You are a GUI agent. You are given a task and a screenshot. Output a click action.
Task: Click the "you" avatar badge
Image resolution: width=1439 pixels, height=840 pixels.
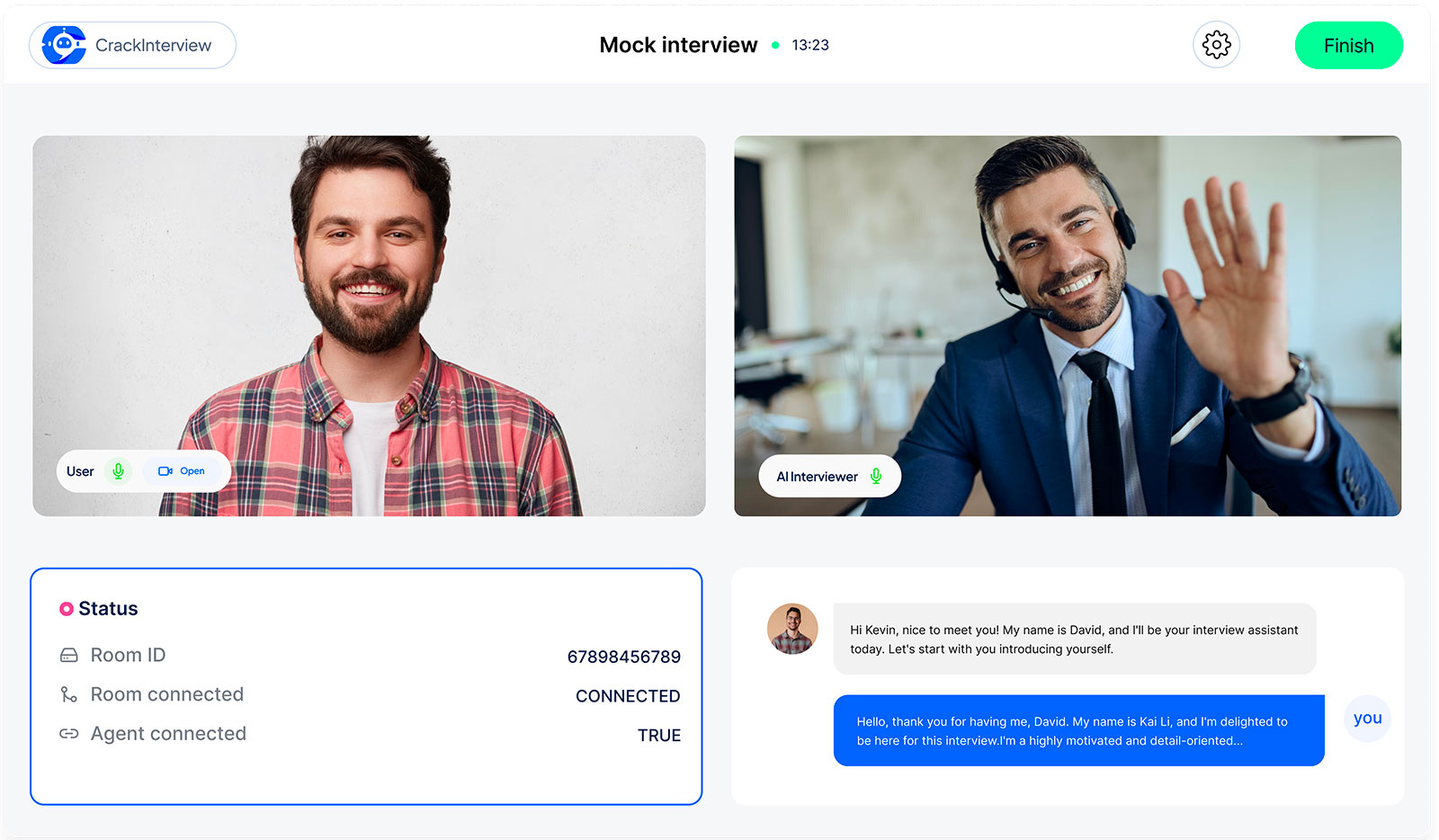point(1367,719)
